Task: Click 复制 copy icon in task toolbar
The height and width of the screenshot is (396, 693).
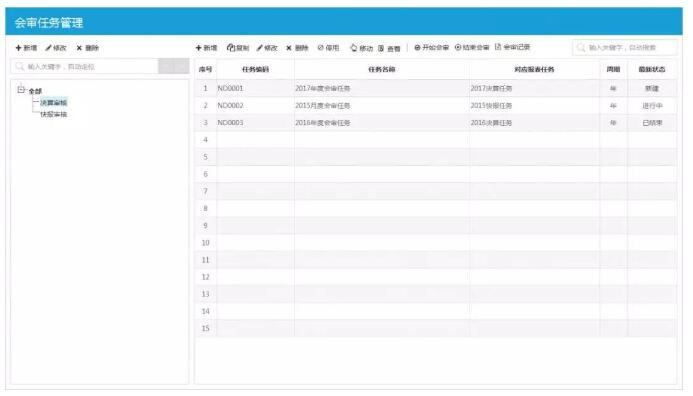Action: [x=230, y=48]
